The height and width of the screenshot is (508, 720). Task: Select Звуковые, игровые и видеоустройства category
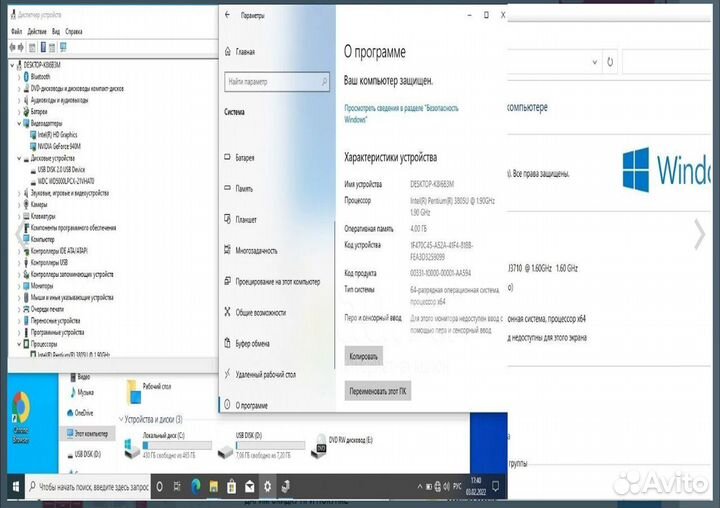[69, 193]
